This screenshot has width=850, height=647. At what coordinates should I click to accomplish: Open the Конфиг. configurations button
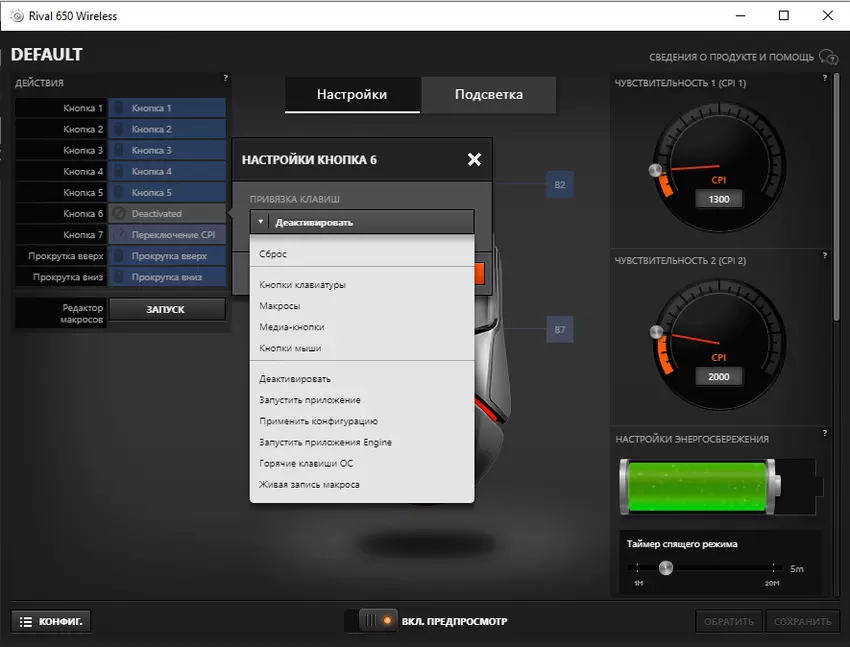pyautogui.click(x=51, y=621)
